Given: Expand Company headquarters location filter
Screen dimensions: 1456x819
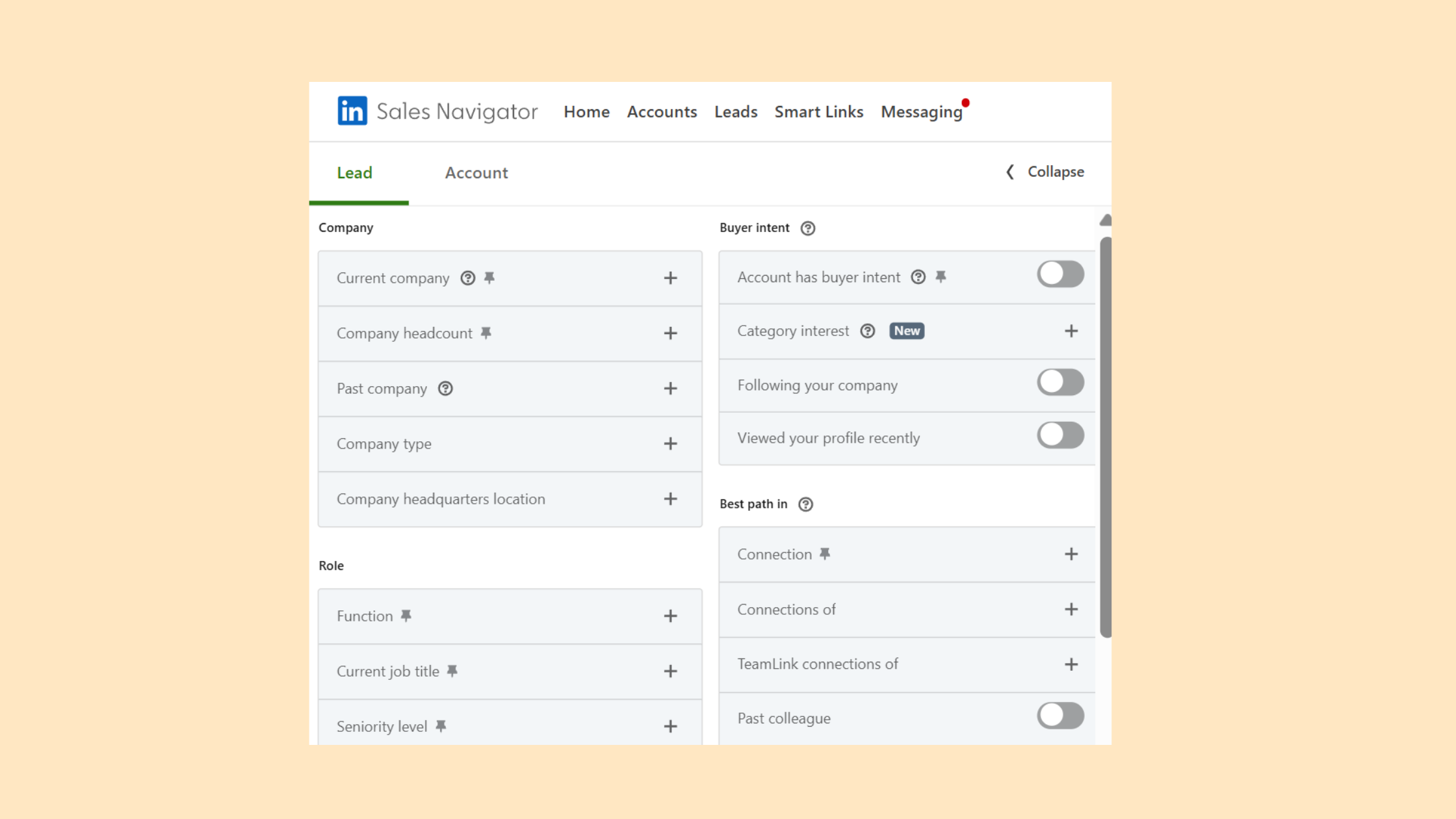Looking at the screenshot, I should (671, 499).
